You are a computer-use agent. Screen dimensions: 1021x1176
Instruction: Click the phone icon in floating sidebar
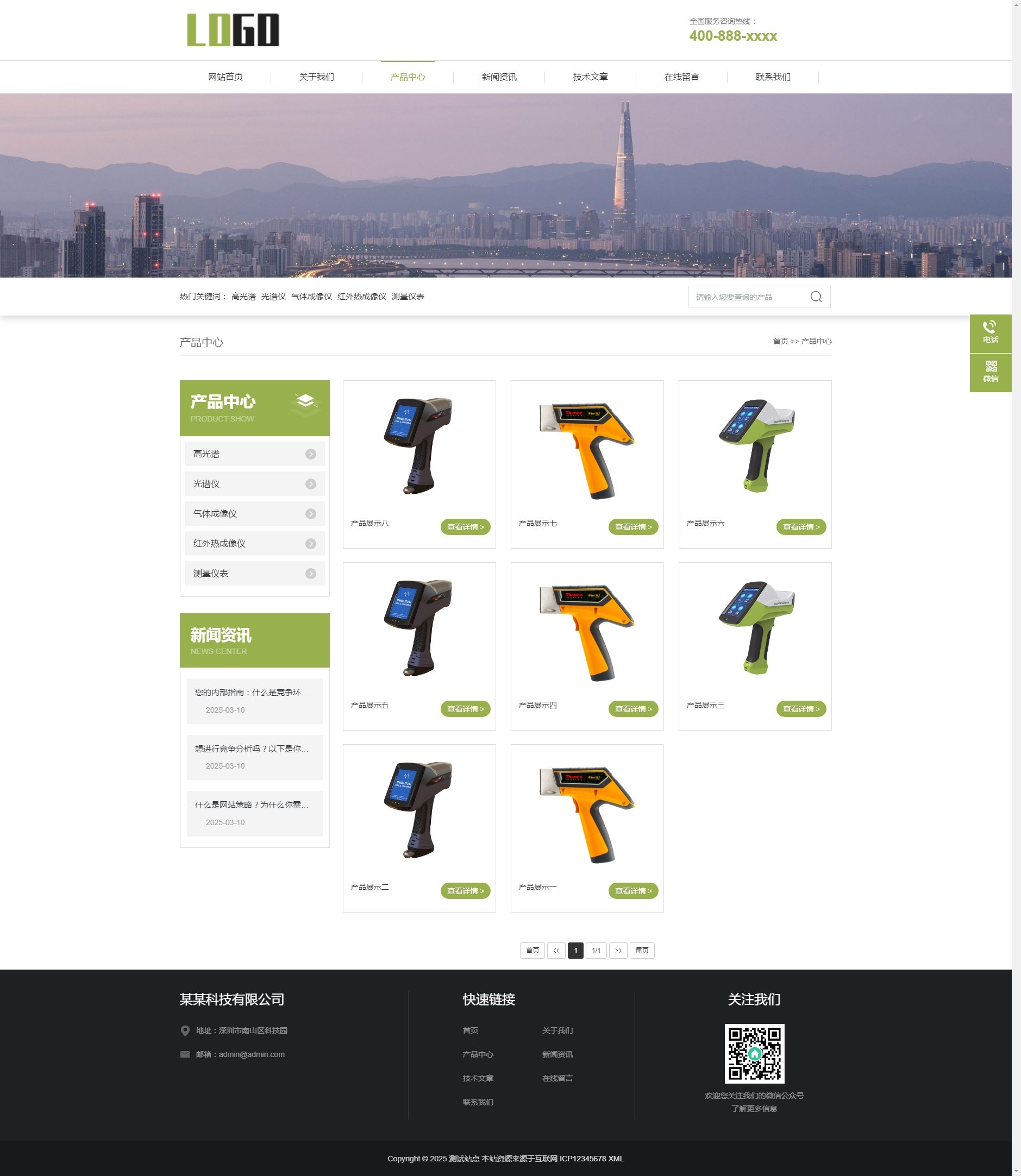(989, 328)
